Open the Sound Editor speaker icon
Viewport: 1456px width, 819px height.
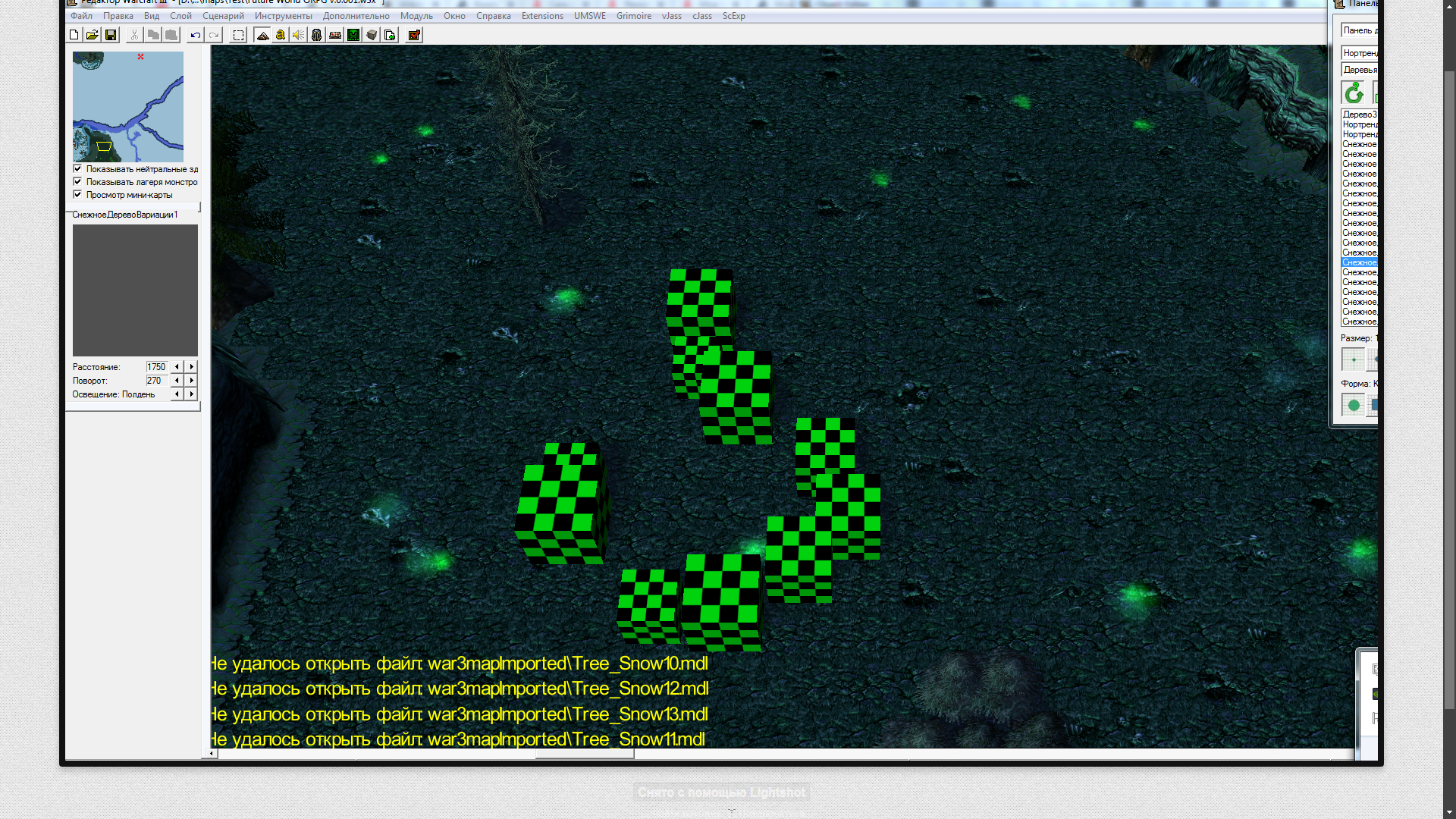pos(299,35)
